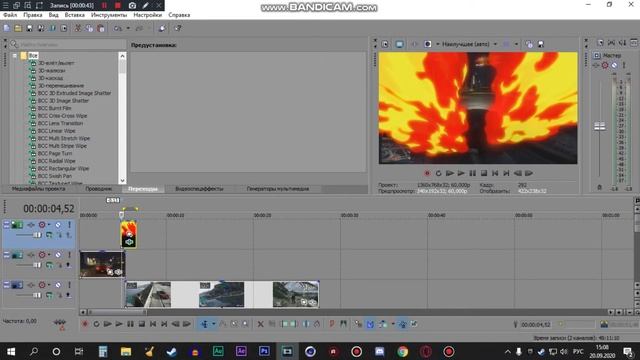Open the dropdown arrow next to Undo
This screenshot has height=360, width=640.
[x=128, y=28]
